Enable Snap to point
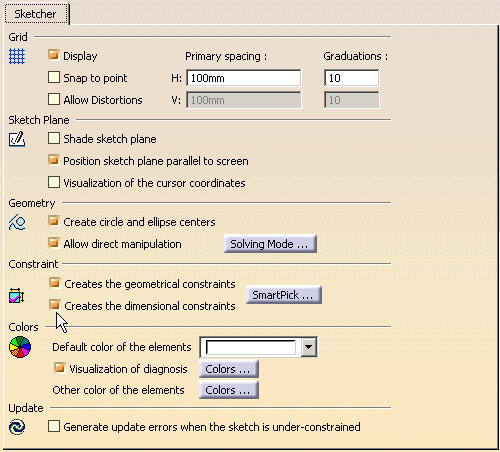The image size is (500, 452). [x=54, y=77]
